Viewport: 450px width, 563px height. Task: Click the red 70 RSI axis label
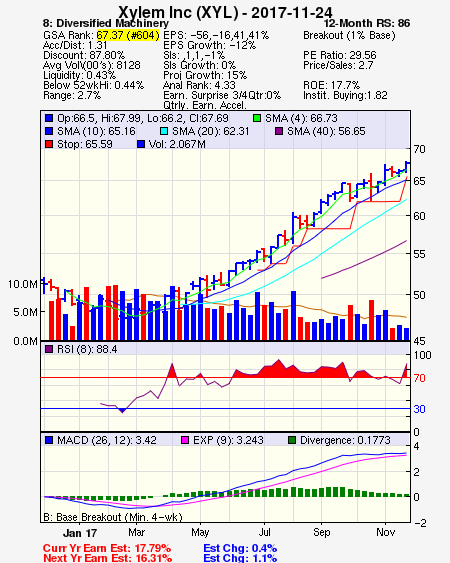[x=419, y=378]
